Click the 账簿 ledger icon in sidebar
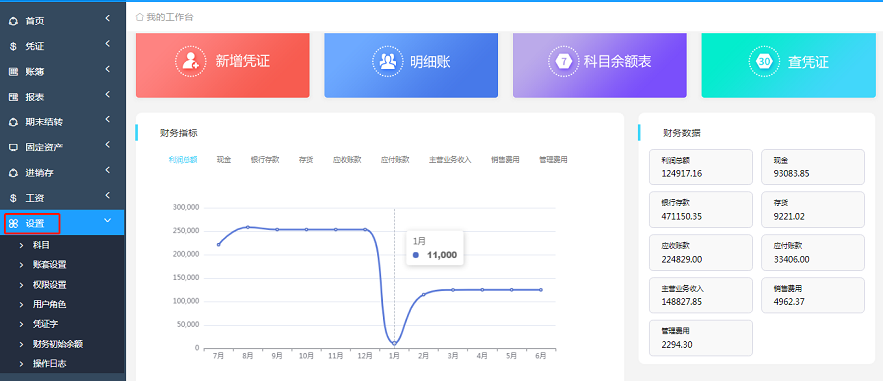The height and width of the screenshot is (381, 883). coord(14,72)
